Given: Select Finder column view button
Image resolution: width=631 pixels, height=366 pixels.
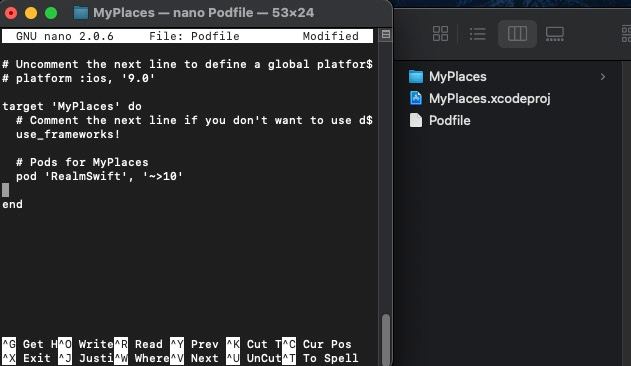Looking at the screenshot, I should click(x=517, y=33).
